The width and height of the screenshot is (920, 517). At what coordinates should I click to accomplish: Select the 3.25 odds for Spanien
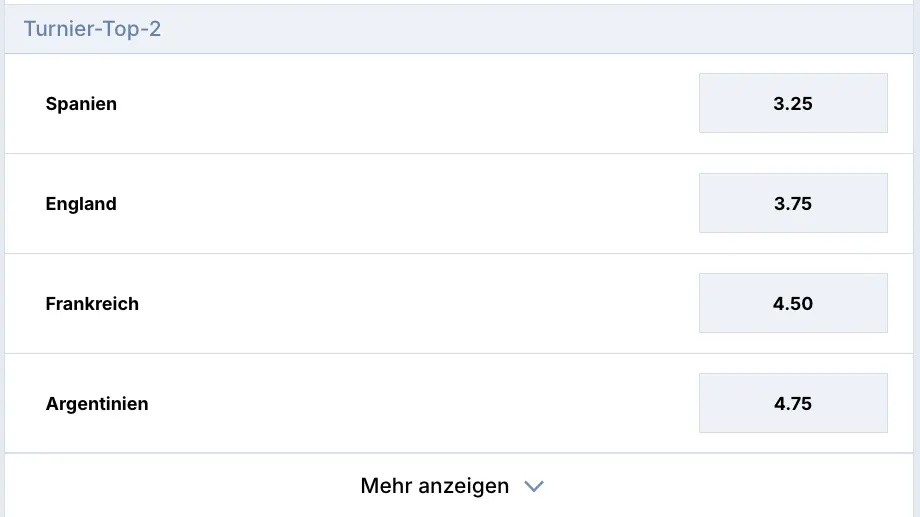tap(793, 103)
